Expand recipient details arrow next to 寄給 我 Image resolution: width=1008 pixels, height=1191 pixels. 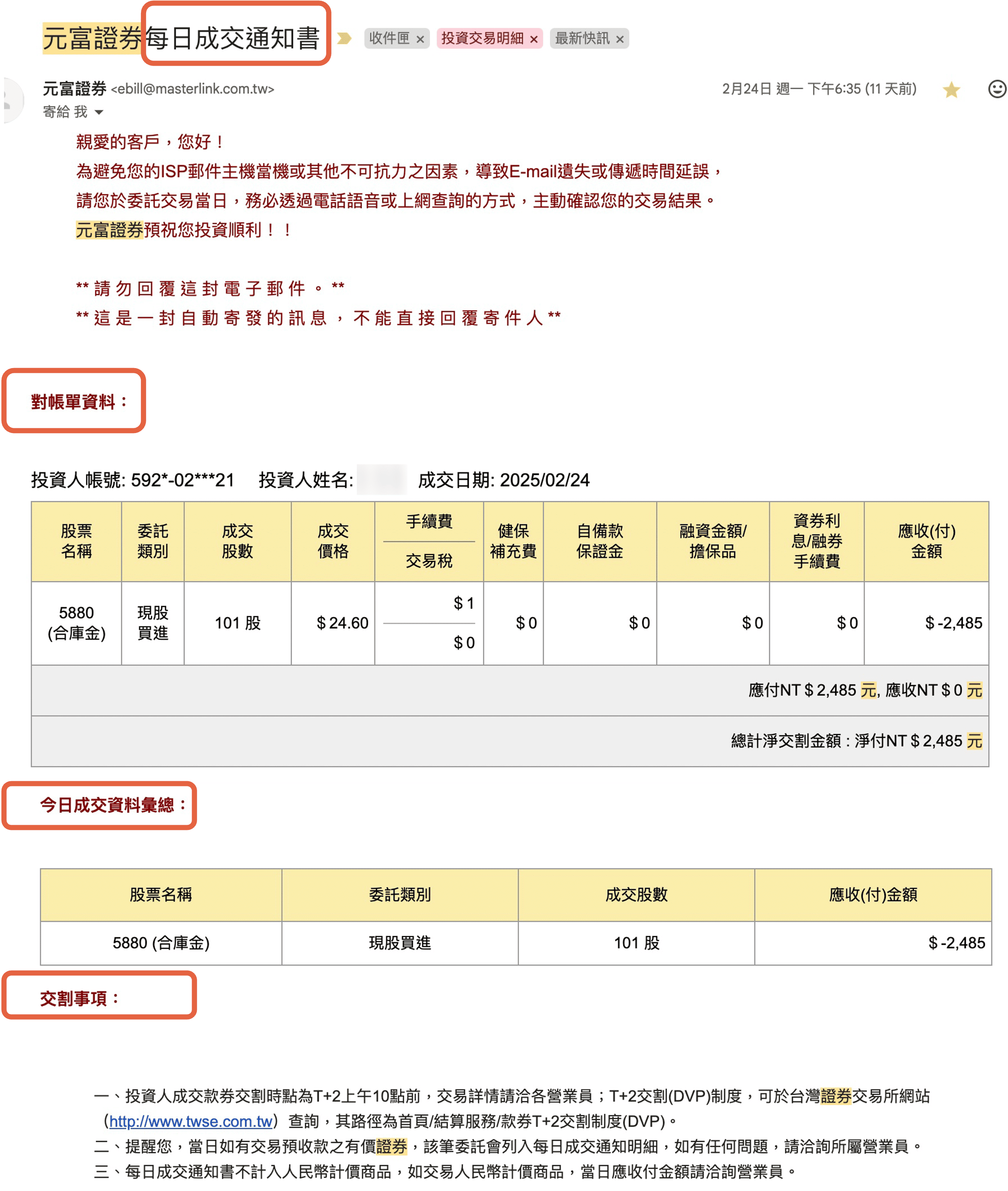[x=99, y=112]
